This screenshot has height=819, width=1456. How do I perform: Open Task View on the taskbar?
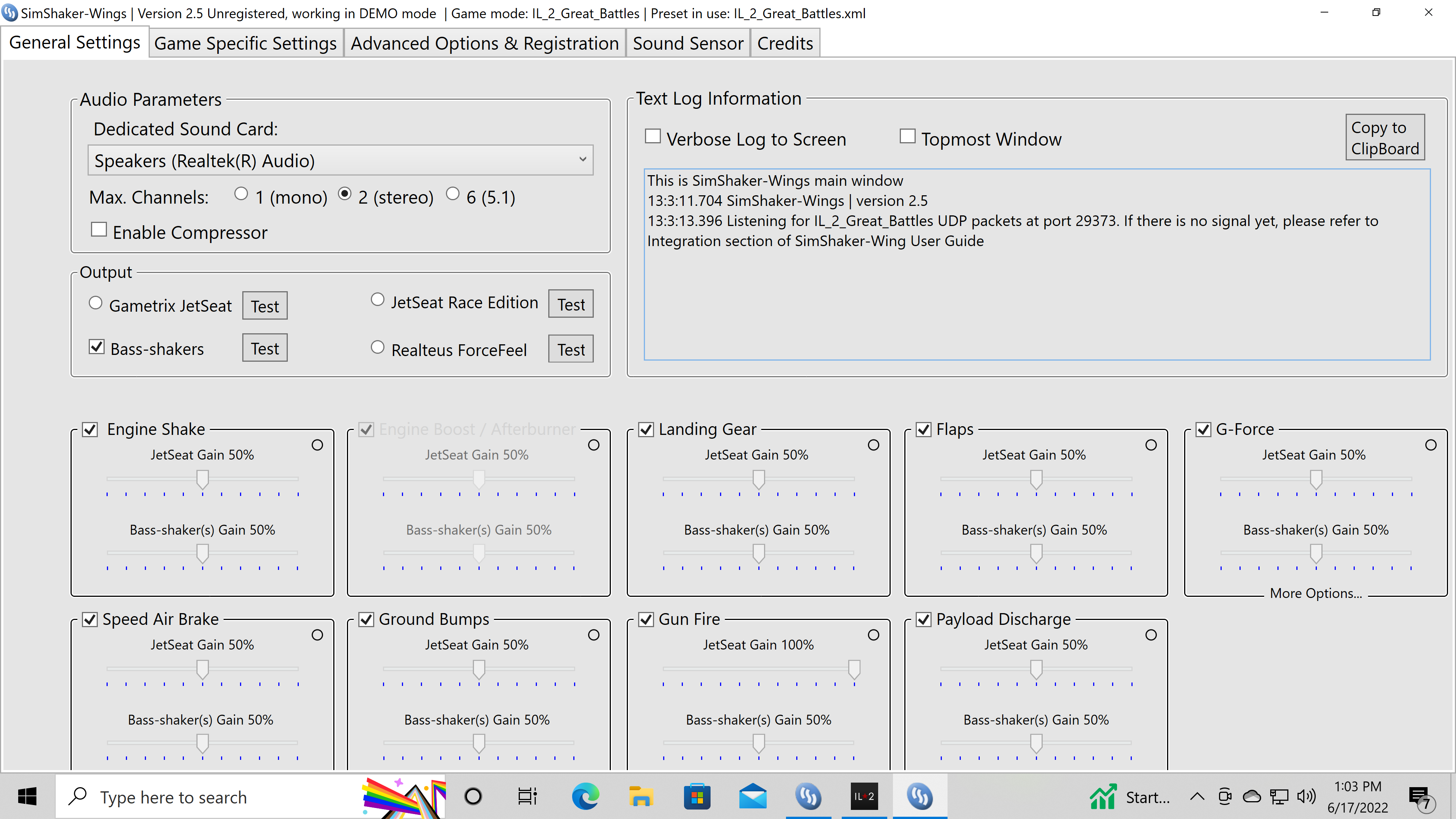pyautogui.click(x=527, y=796)
